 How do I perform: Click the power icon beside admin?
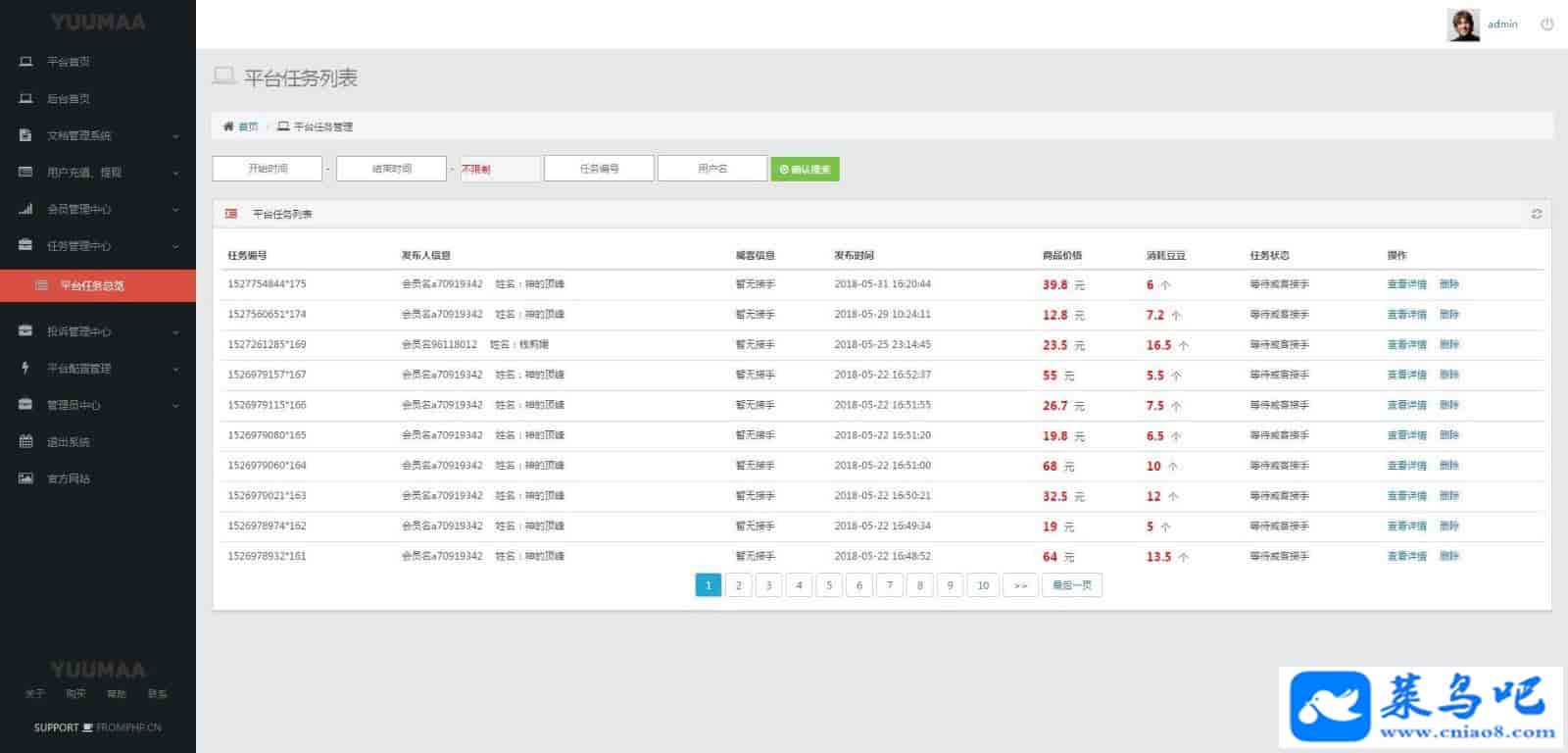click(x=1547, y=25)
